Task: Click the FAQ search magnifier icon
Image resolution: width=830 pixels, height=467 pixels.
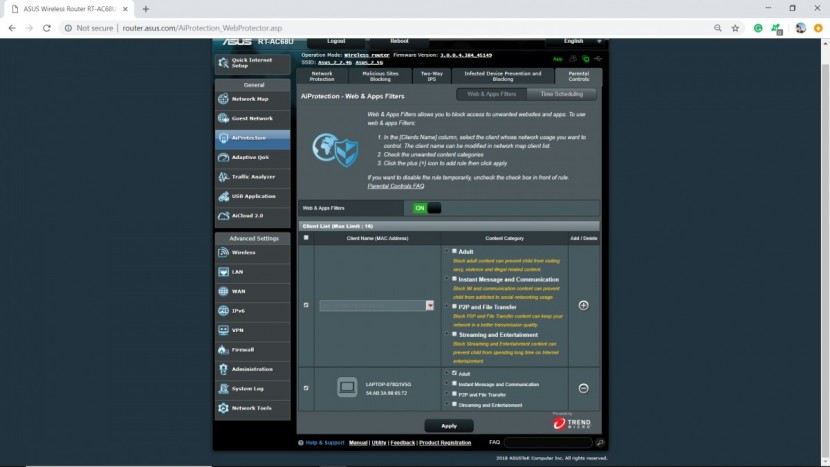Action: click(600, 443)
